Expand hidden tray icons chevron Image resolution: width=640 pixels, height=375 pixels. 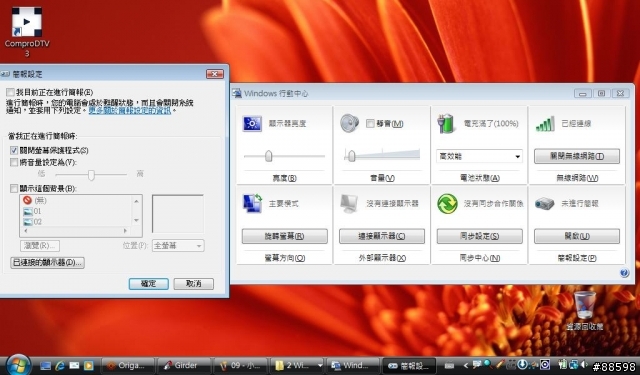click(x=466, y=366)
